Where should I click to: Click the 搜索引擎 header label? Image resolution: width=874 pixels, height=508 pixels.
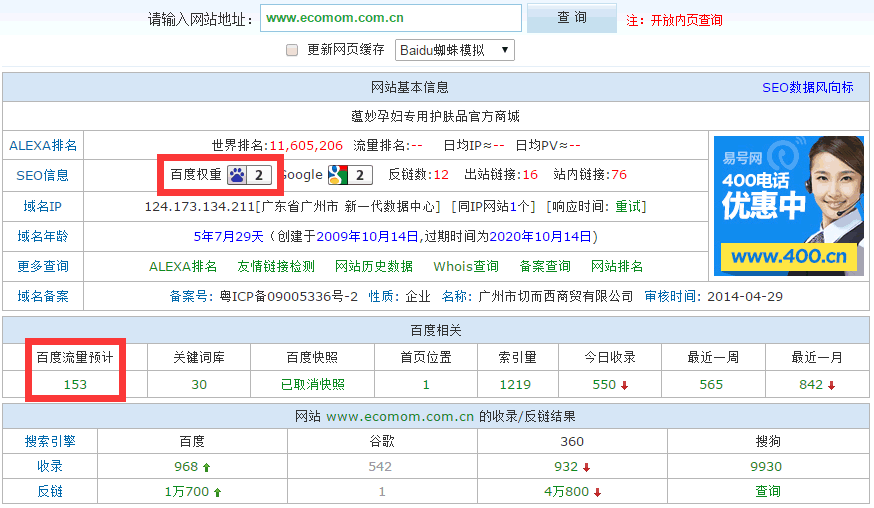pyautogui.click(x=50, y=442)
